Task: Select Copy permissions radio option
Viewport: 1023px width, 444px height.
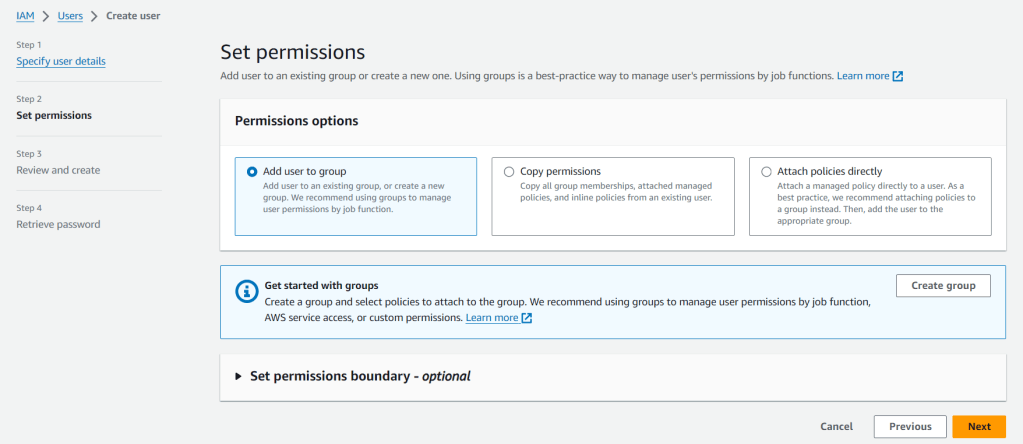Action: (x=509, y=172)
